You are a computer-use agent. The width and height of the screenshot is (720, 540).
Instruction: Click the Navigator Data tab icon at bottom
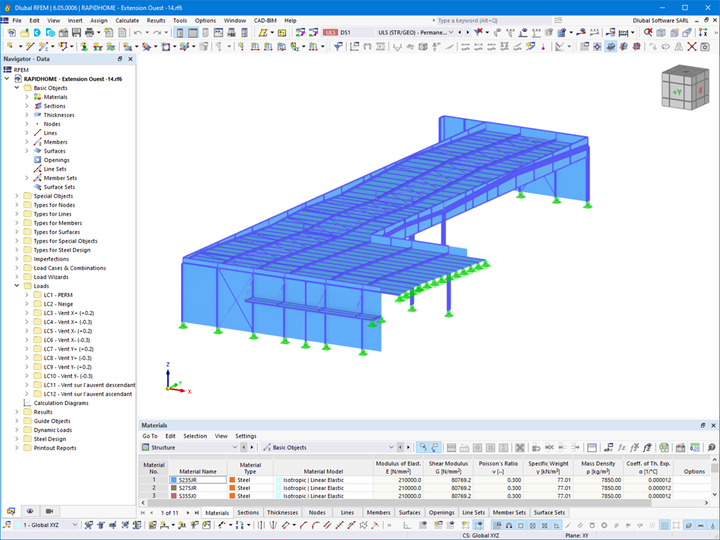click(11, 511)
